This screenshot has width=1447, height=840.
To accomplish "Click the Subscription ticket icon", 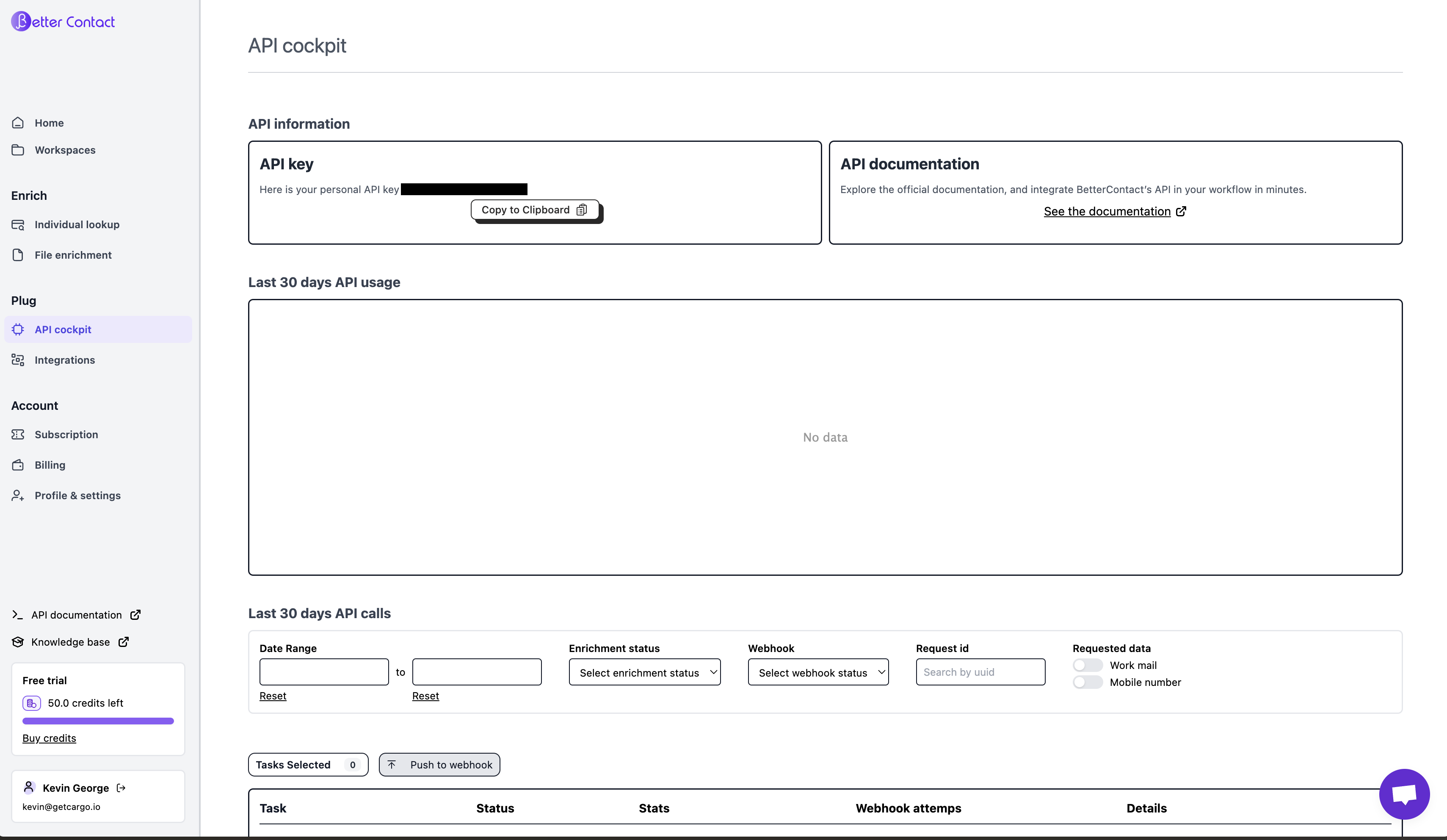I will 18,435.
